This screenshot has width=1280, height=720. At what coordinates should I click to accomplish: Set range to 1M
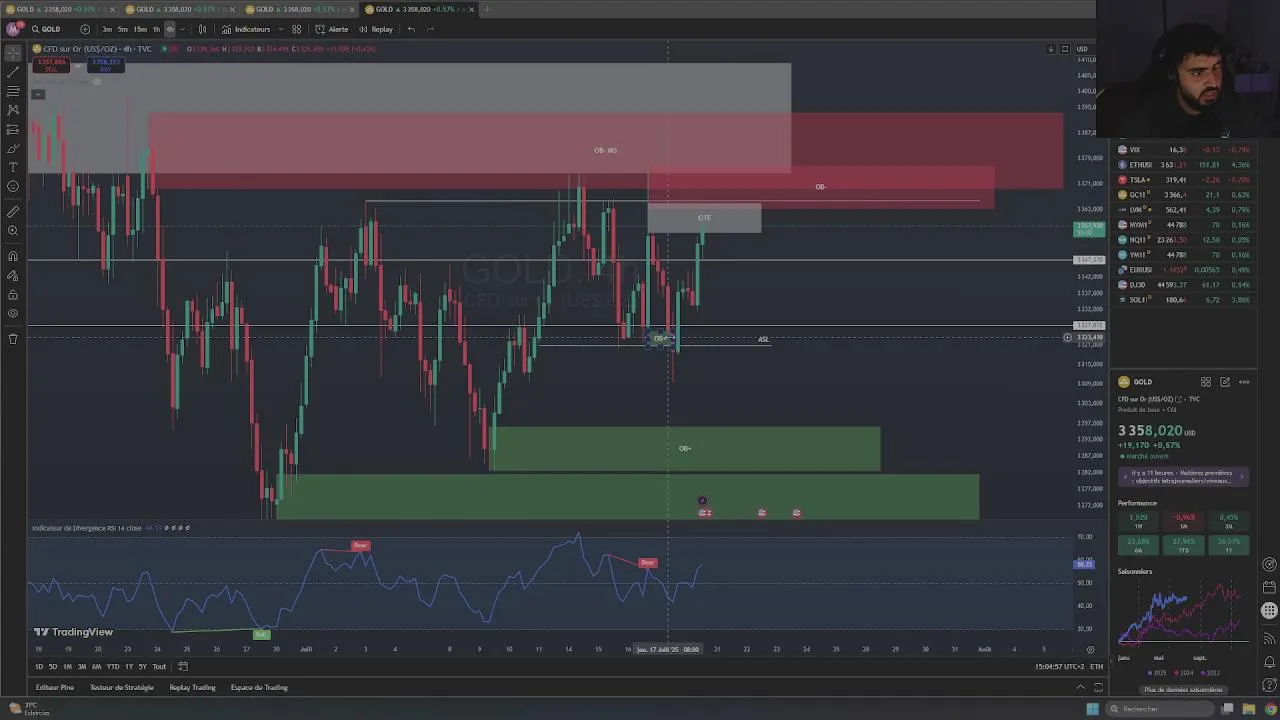(x=67, y=666)
